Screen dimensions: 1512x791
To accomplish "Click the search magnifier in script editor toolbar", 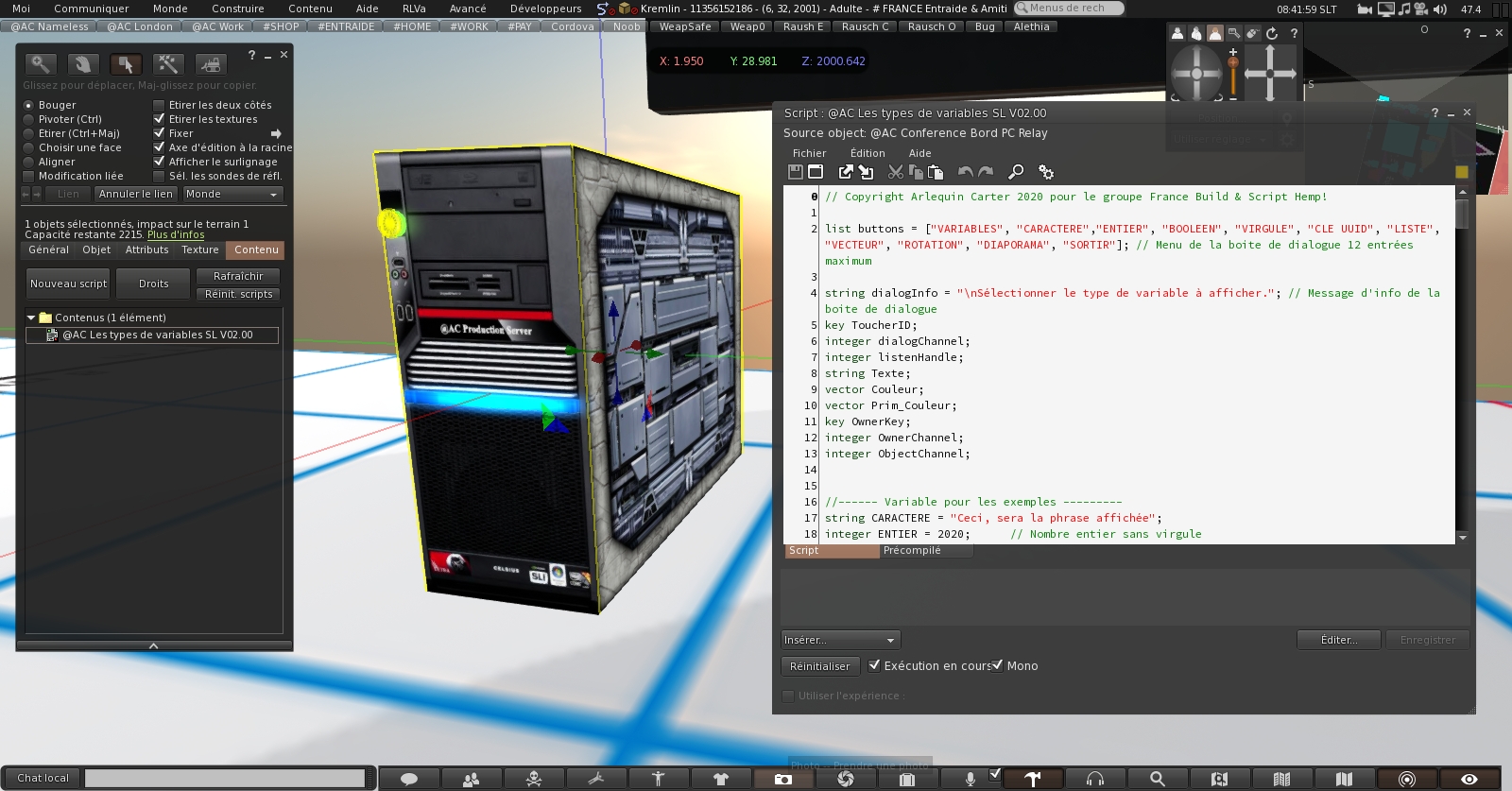I will click(x=1016, y=172).
